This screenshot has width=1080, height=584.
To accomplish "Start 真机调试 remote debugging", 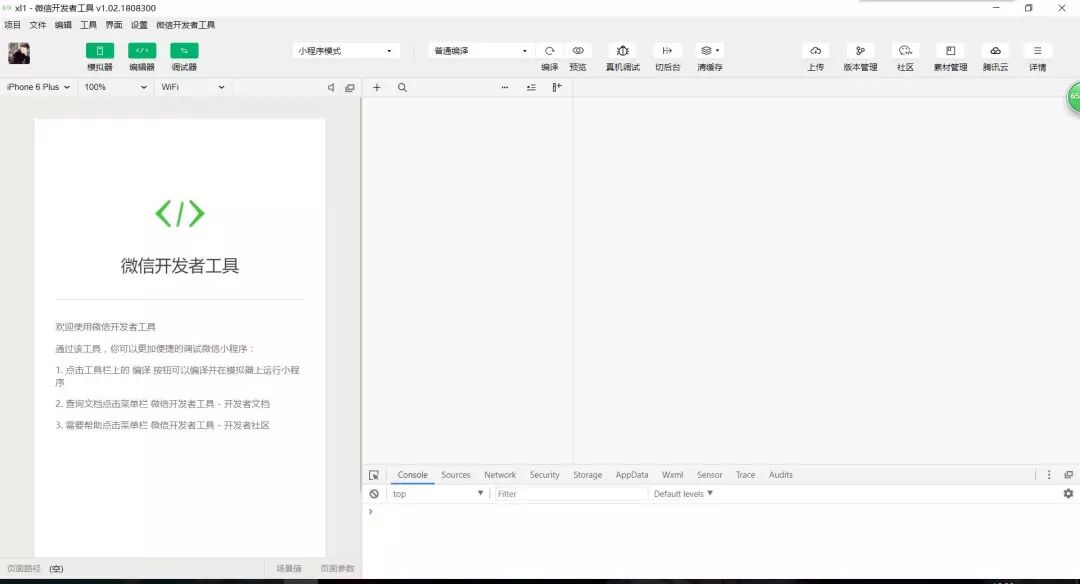I will click(623, 51).
